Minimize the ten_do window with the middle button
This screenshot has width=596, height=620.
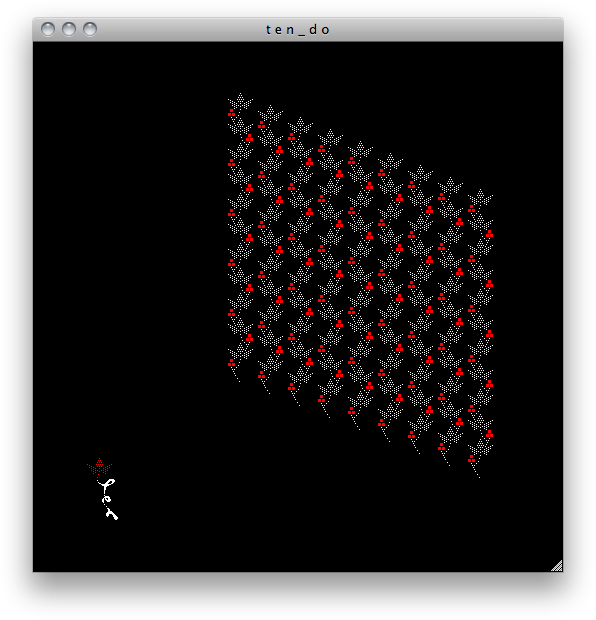[x=69, y=29]
